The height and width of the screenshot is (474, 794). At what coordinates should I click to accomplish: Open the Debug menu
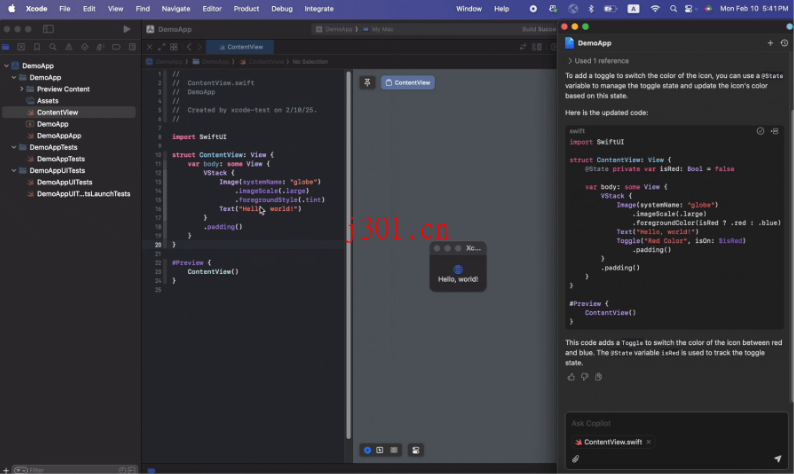point(282,9)
